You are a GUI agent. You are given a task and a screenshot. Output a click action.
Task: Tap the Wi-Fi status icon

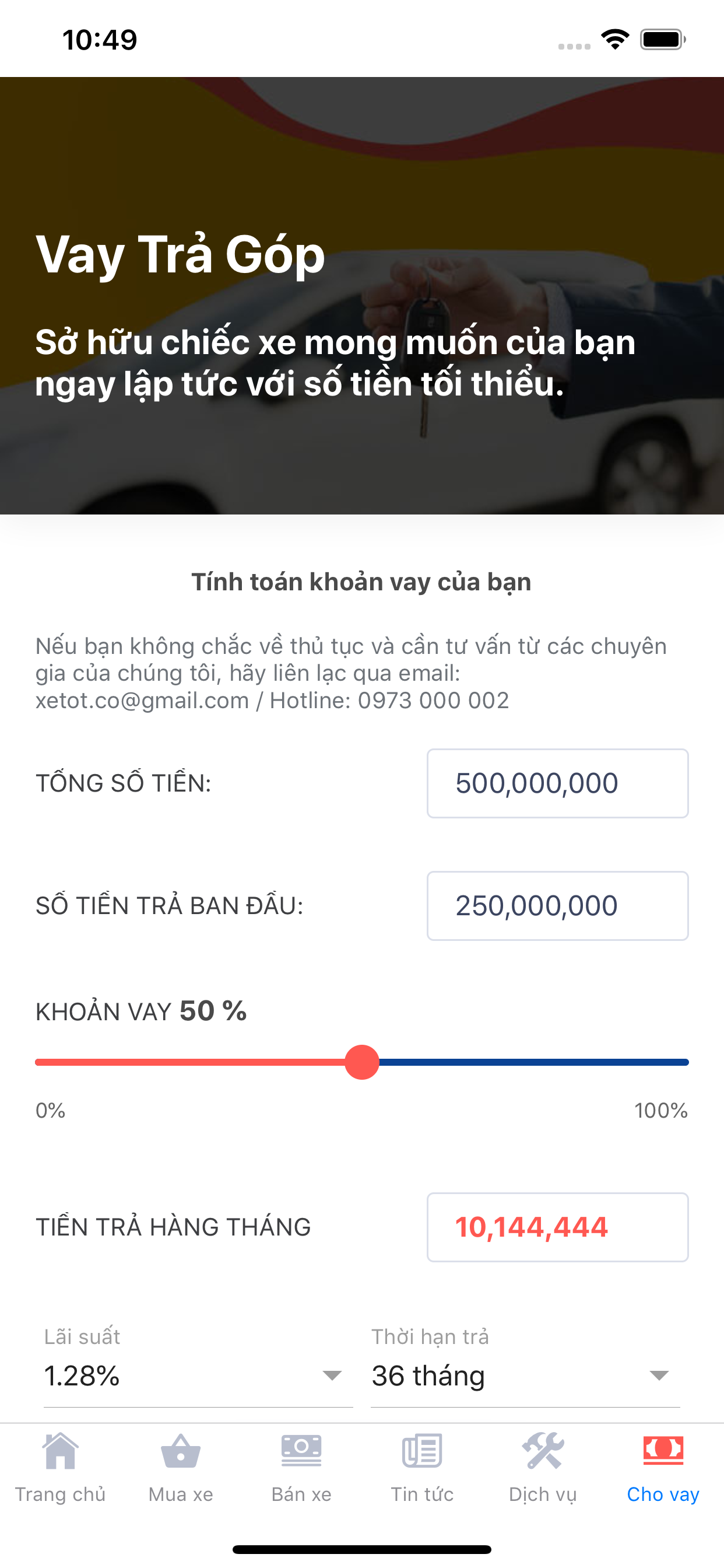[615, 40]
